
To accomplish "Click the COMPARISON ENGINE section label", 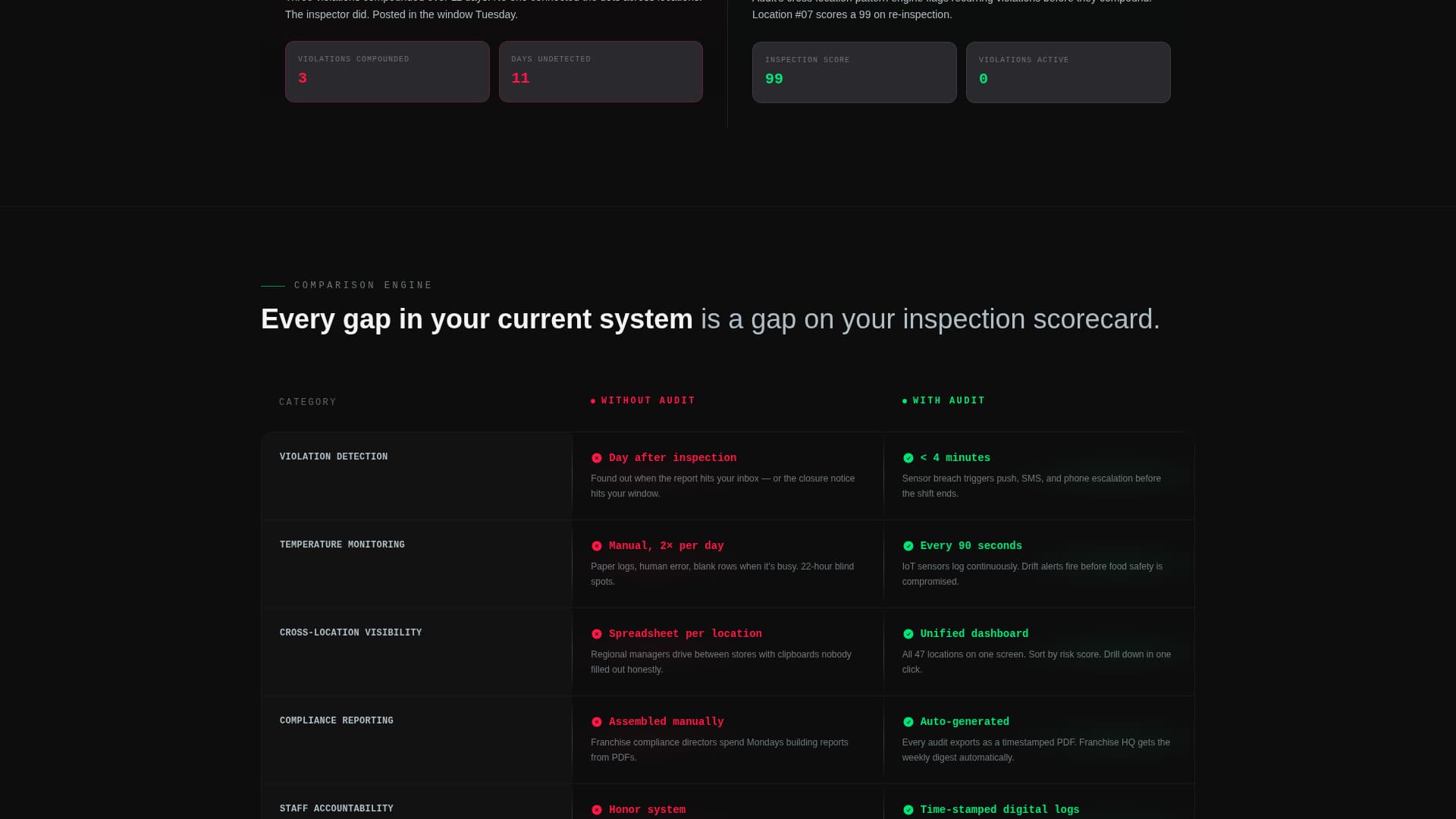I will tap(362, 285).
